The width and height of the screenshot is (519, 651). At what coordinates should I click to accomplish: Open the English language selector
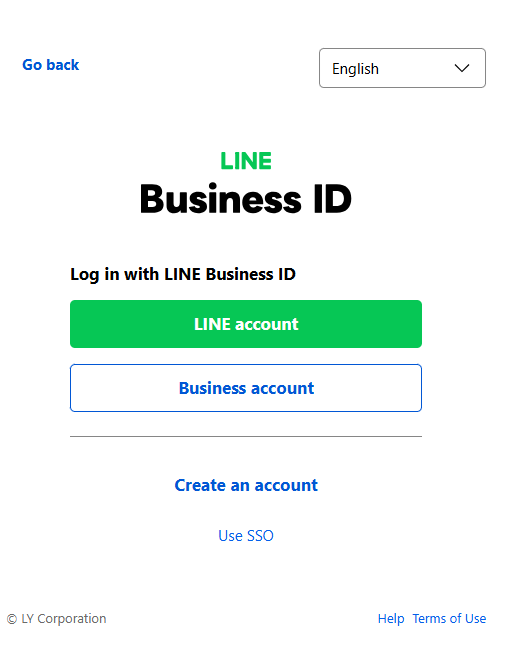(402, 68)
